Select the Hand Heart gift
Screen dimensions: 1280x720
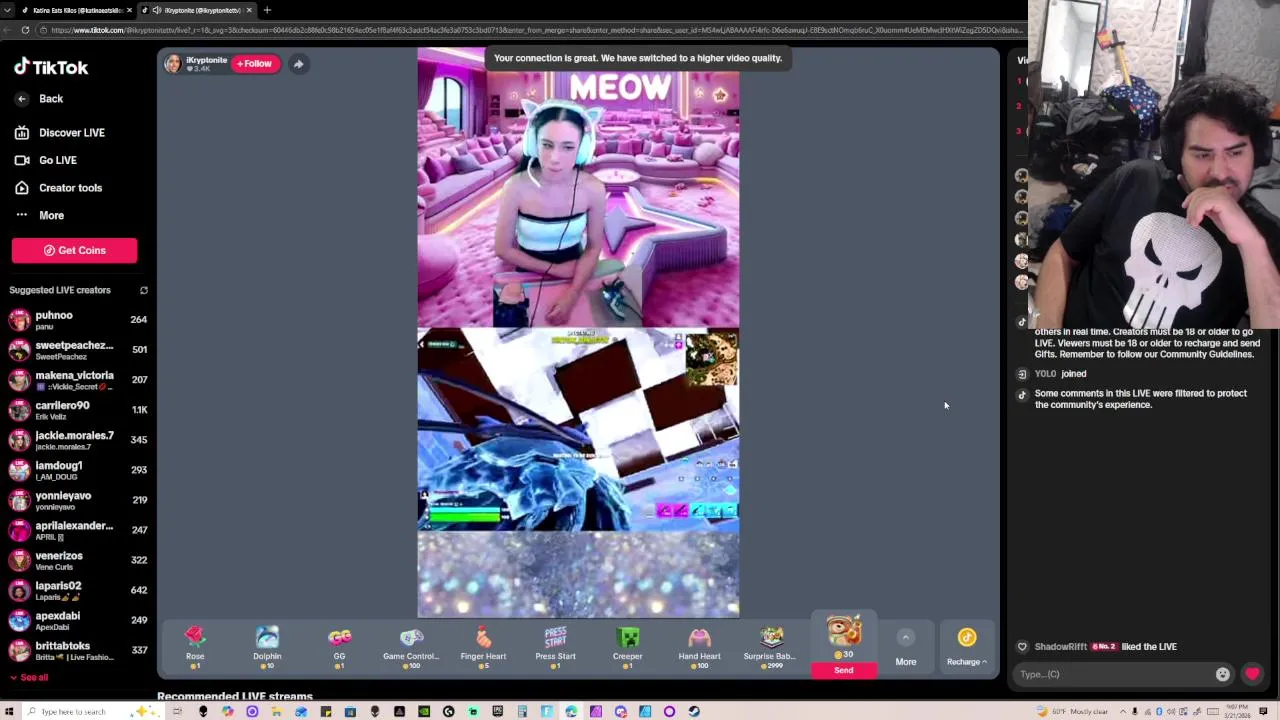699,647
